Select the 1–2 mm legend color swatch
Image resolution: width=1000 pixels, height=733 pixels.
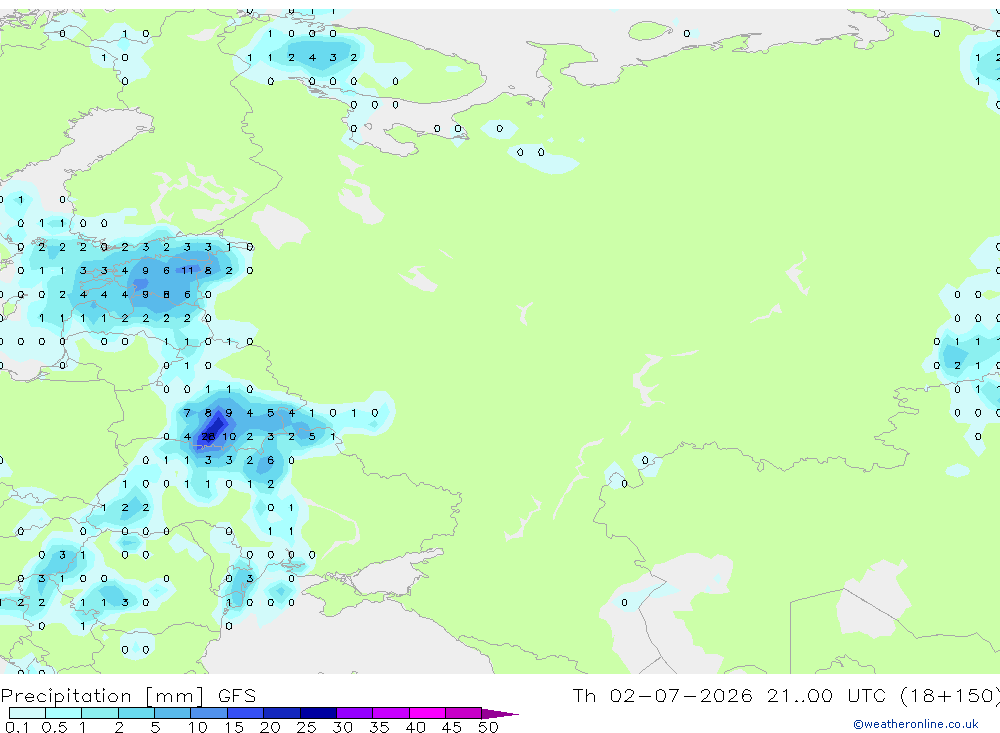100,713
